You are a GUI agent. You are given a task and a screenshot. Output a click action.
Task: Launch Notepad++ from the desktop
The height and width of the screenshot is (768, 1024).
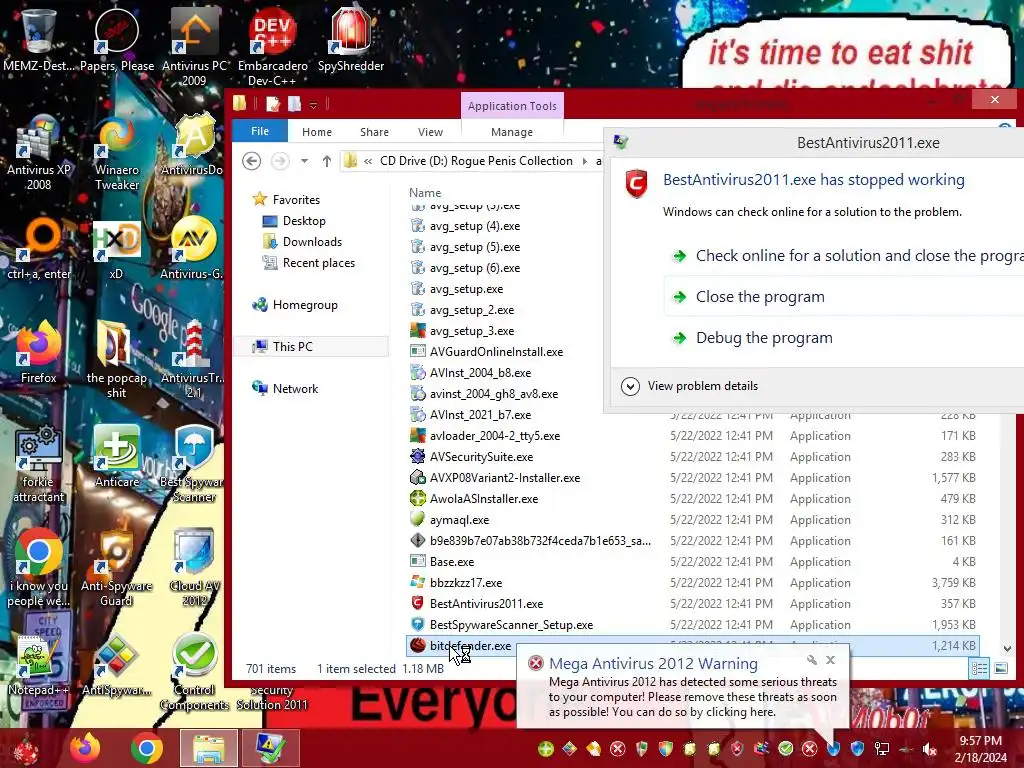tap(39, 665)
